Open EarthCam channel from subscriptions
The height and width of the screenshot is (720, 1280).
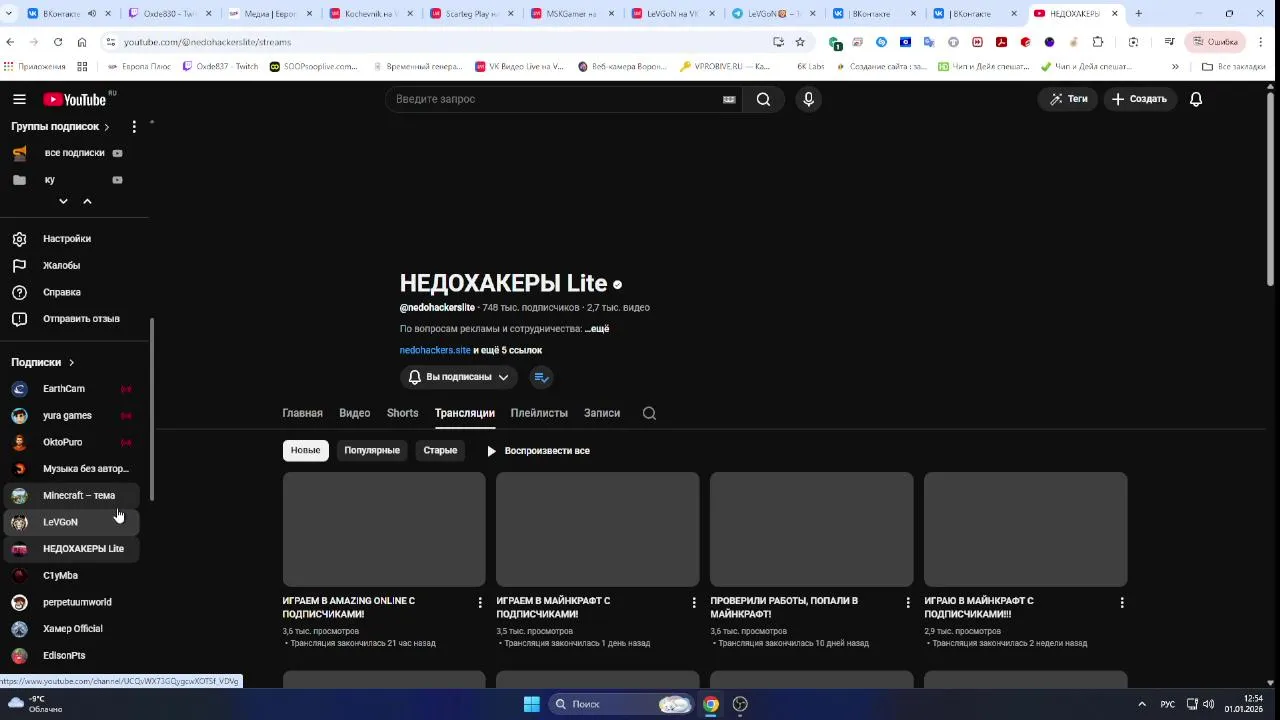(x=70, y=389)
